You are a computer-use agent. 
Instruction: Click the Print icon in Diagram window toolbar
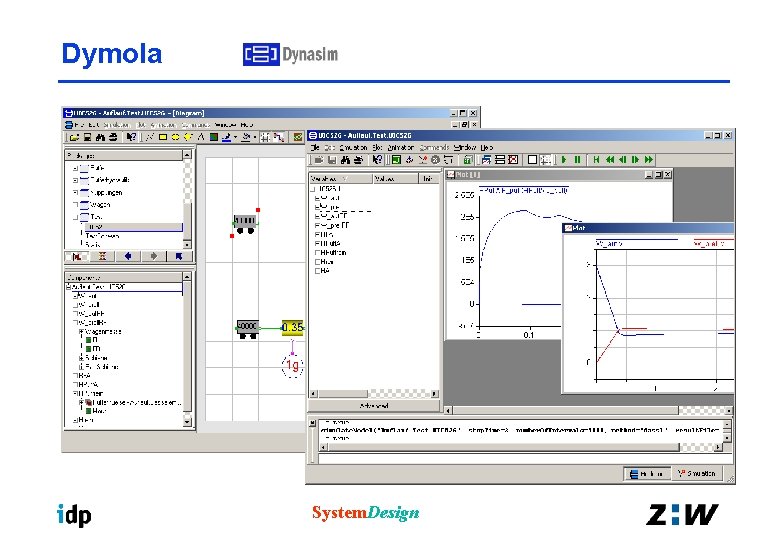[x=113, y=137]
